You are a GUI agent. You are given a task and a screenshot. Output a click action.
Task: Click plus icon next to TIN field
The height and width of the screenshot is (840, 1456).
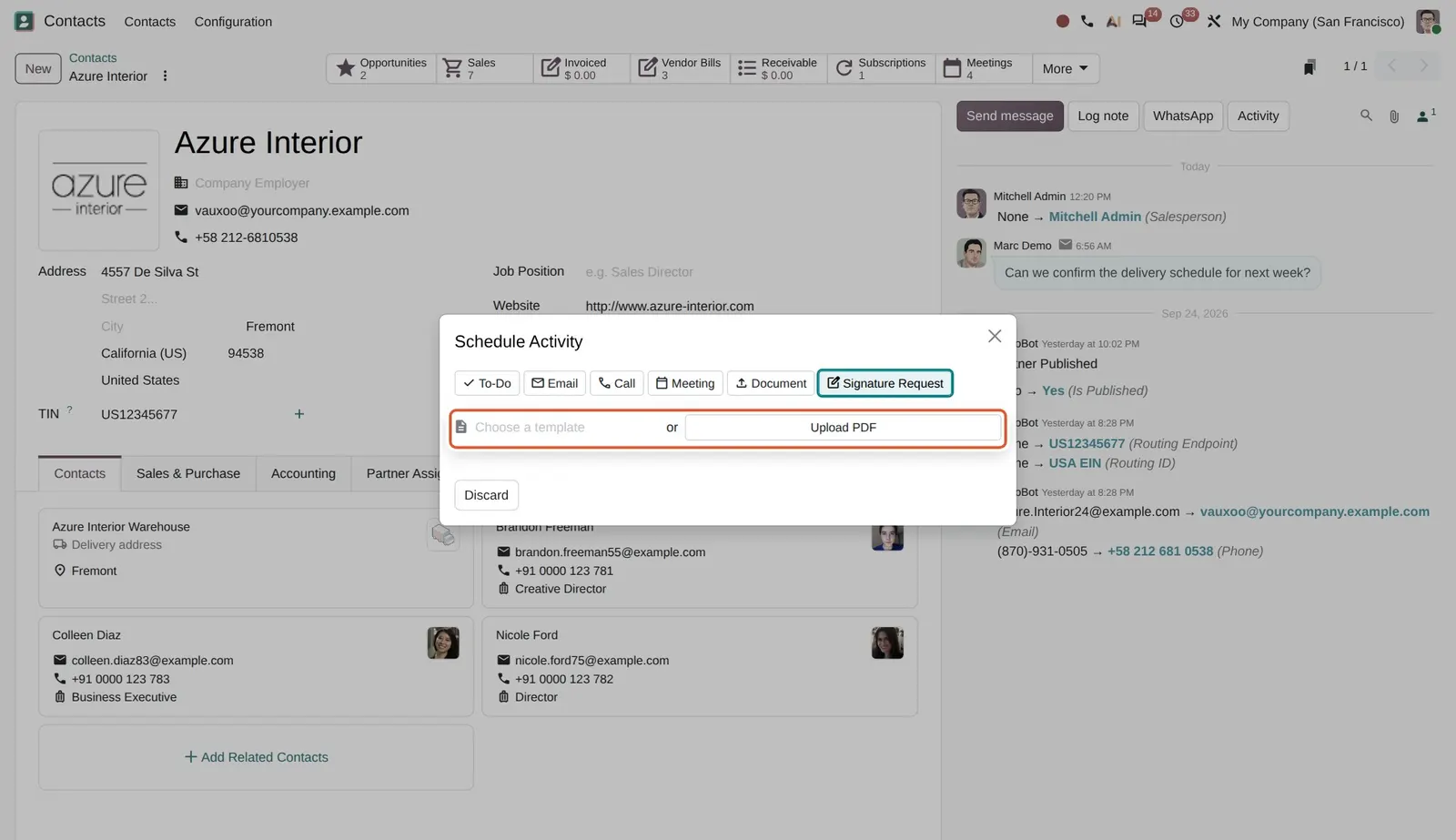298,414
